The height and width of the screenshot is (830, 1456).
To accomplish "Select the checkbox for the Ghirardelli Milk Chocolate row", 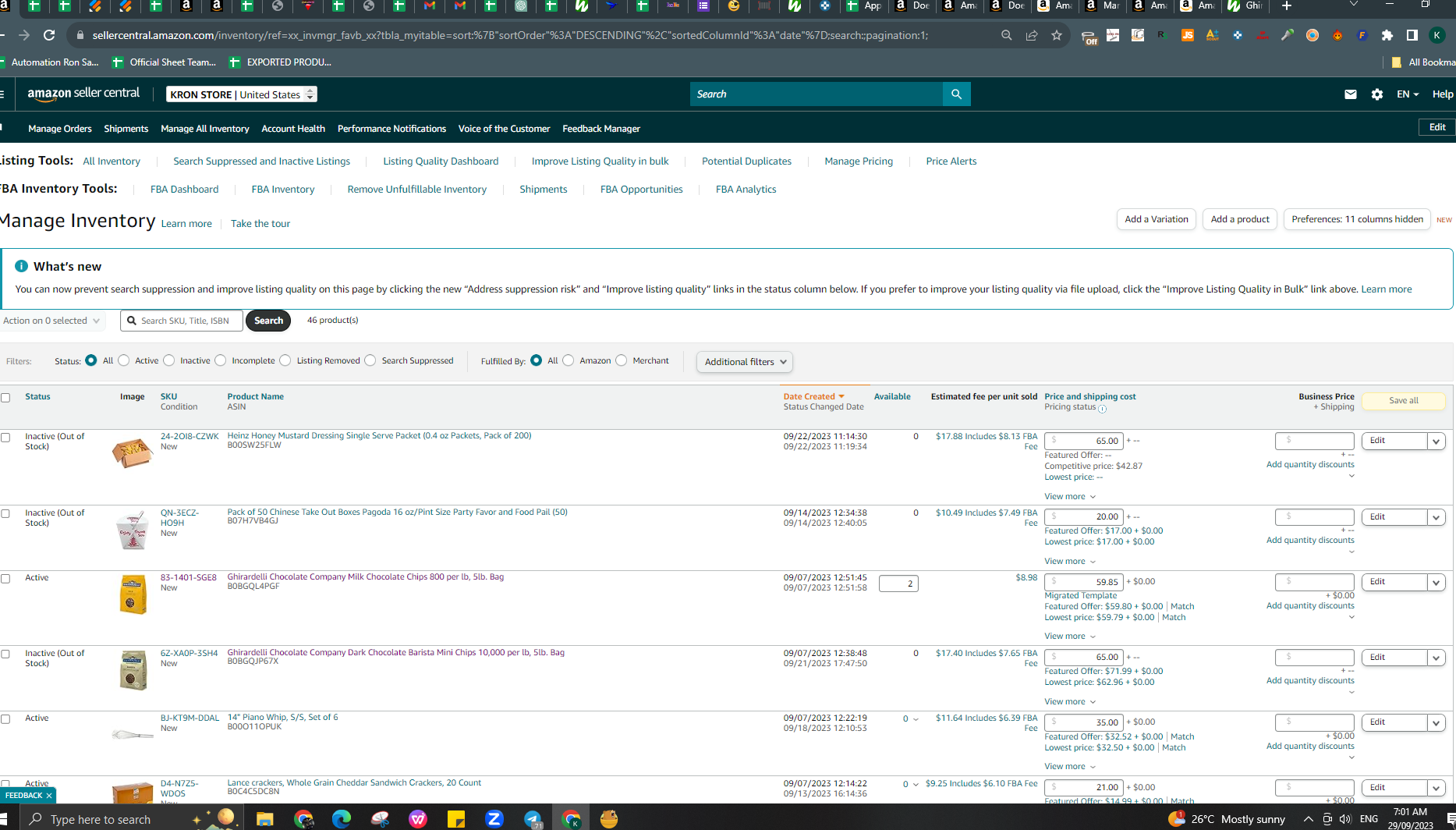I will (5, 579).
